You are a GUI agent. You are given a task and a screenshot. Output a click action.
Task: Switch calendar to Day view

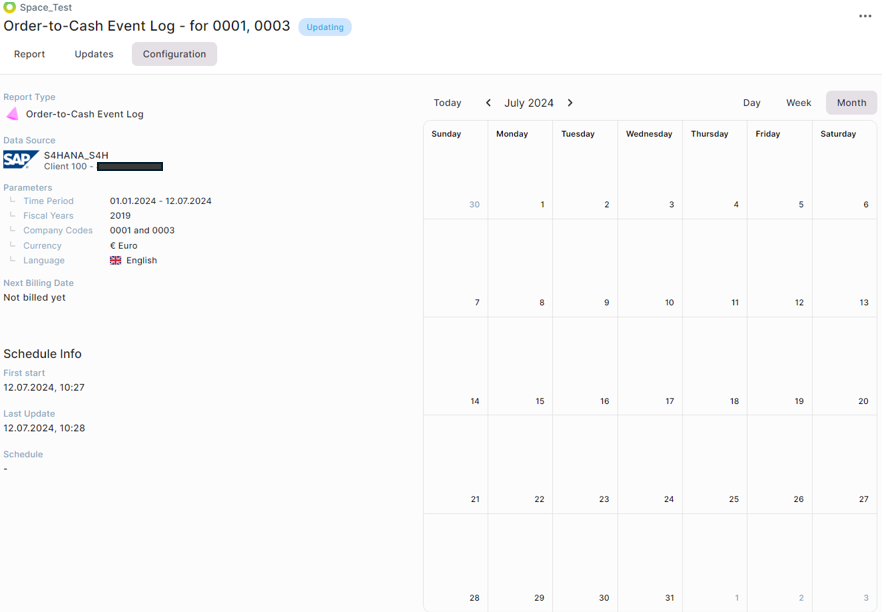tap(751, 102)
